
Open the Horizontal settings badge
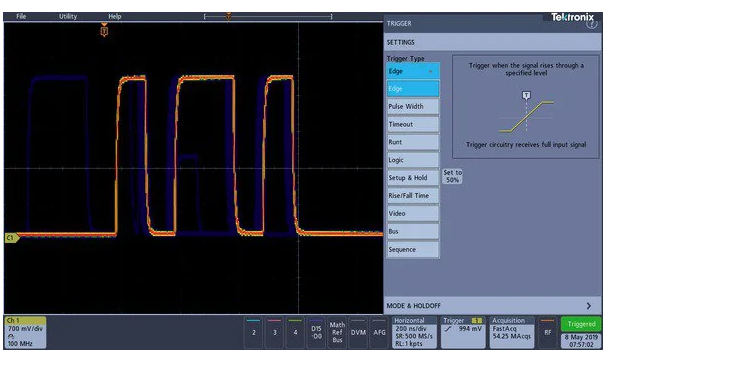pos(415,332)
